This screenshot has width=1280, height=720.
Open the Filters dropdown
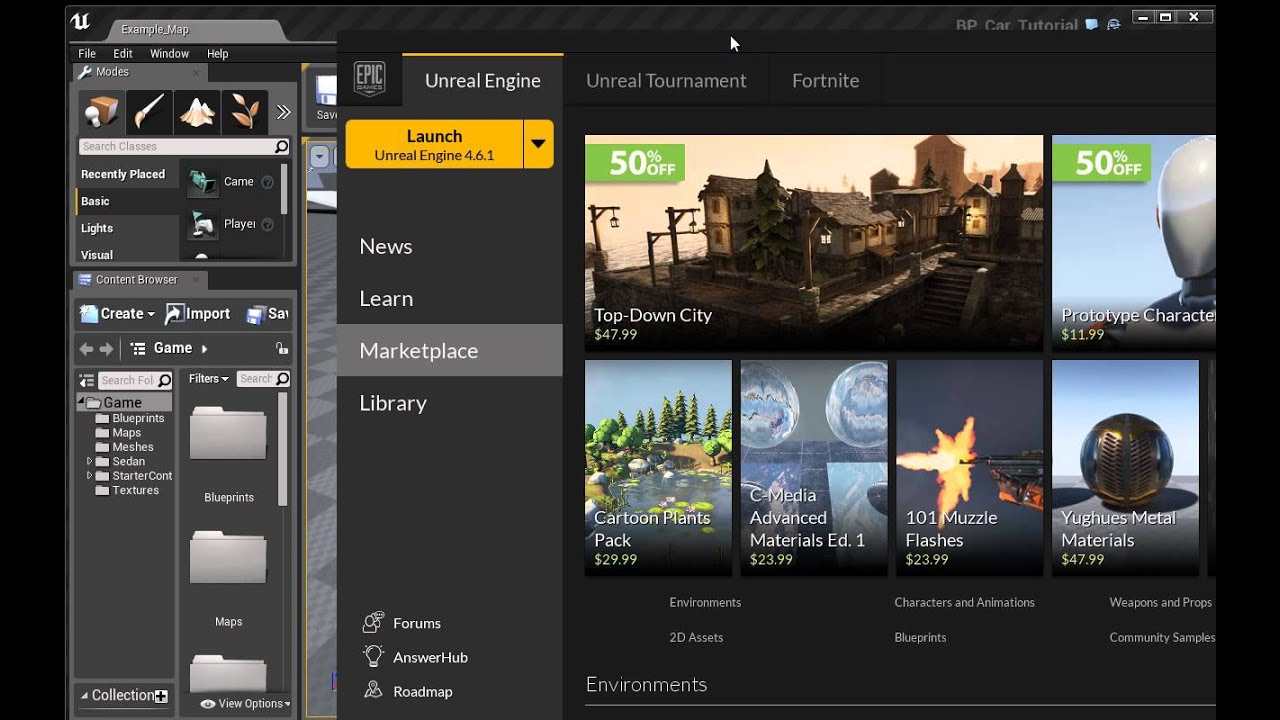[x=209, y=379]
